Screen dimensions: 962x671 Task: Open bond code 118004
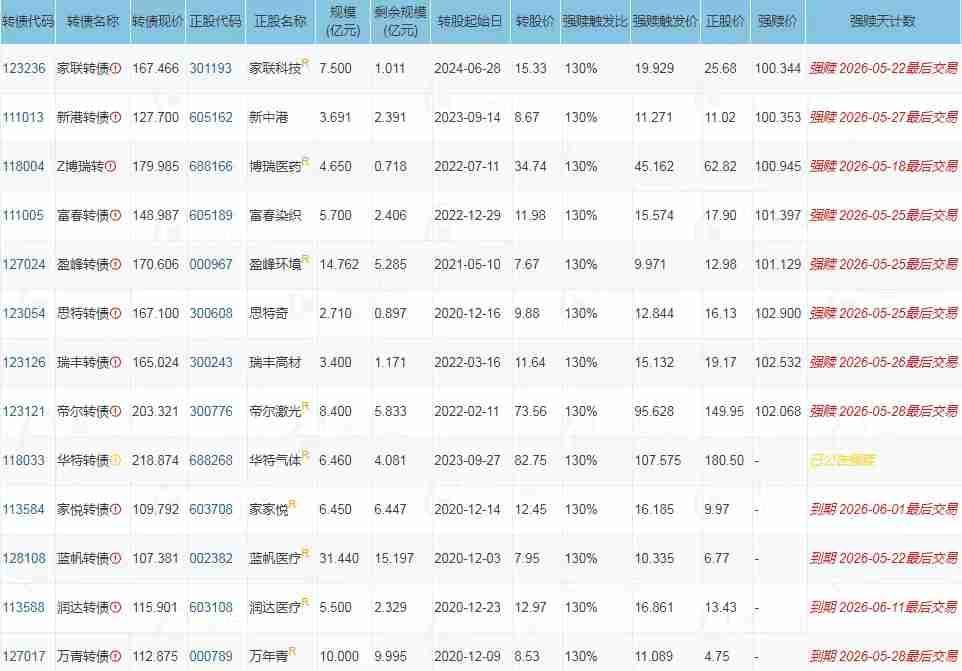[x=24, y=166]
